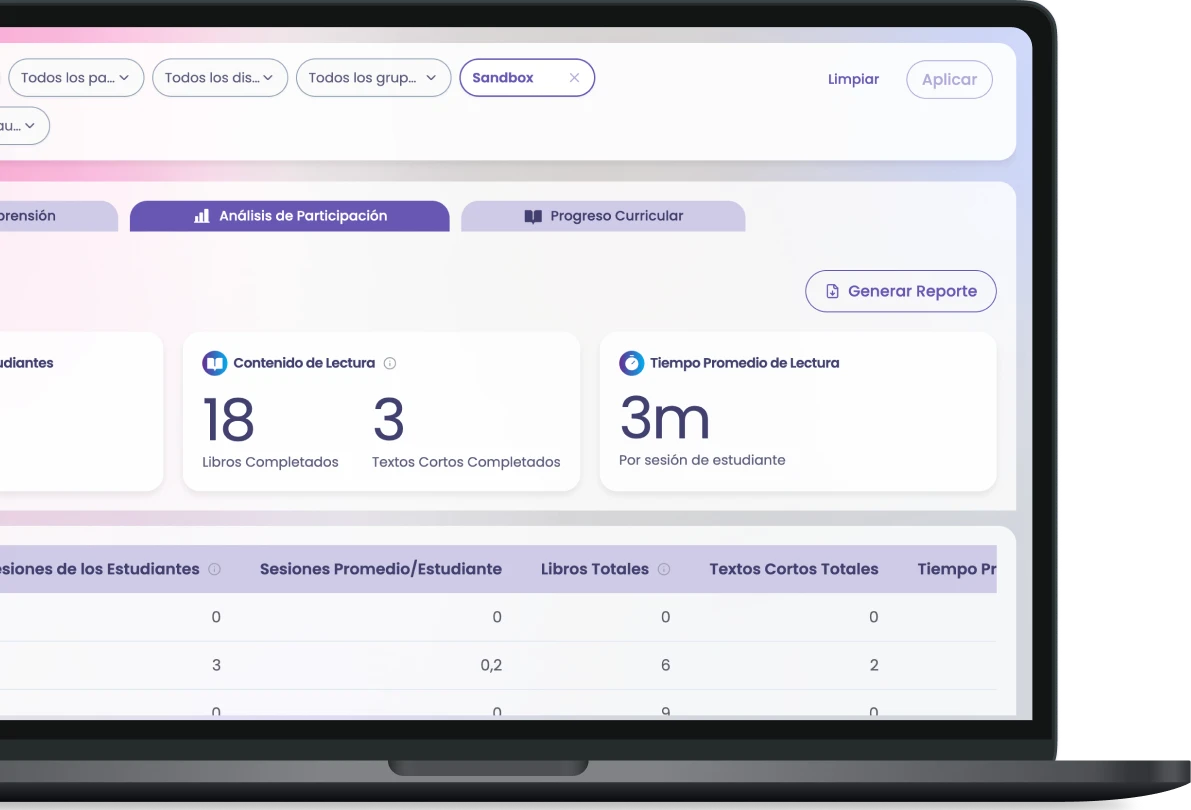Image resolution: width=1191 pixels, height=810 pixels.
Task: Click the info icon next to Sesiones de los Estudiantes
Action: 214,568
